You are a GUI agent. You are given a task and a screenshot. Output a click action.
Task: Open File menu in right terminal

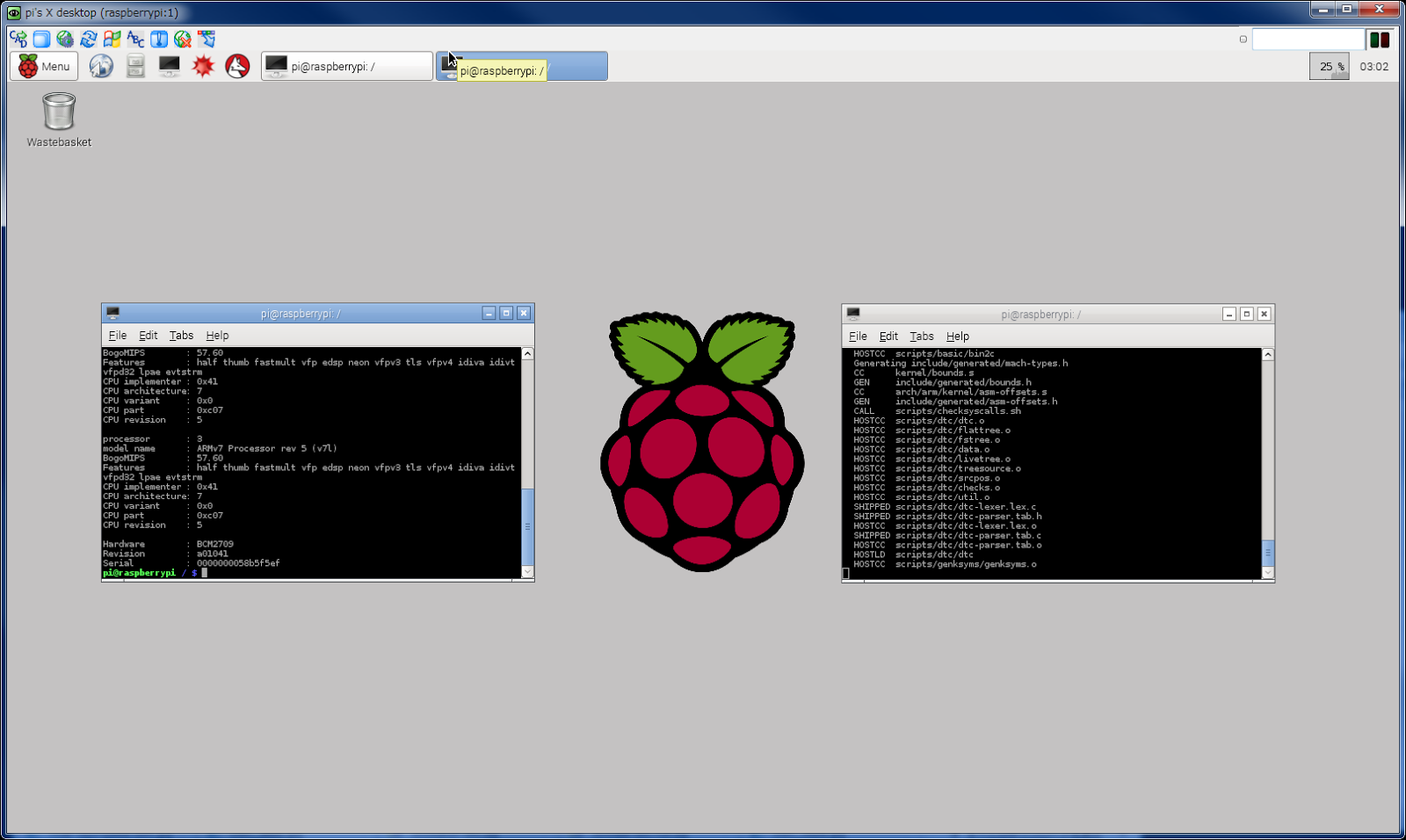coord(859,337)
